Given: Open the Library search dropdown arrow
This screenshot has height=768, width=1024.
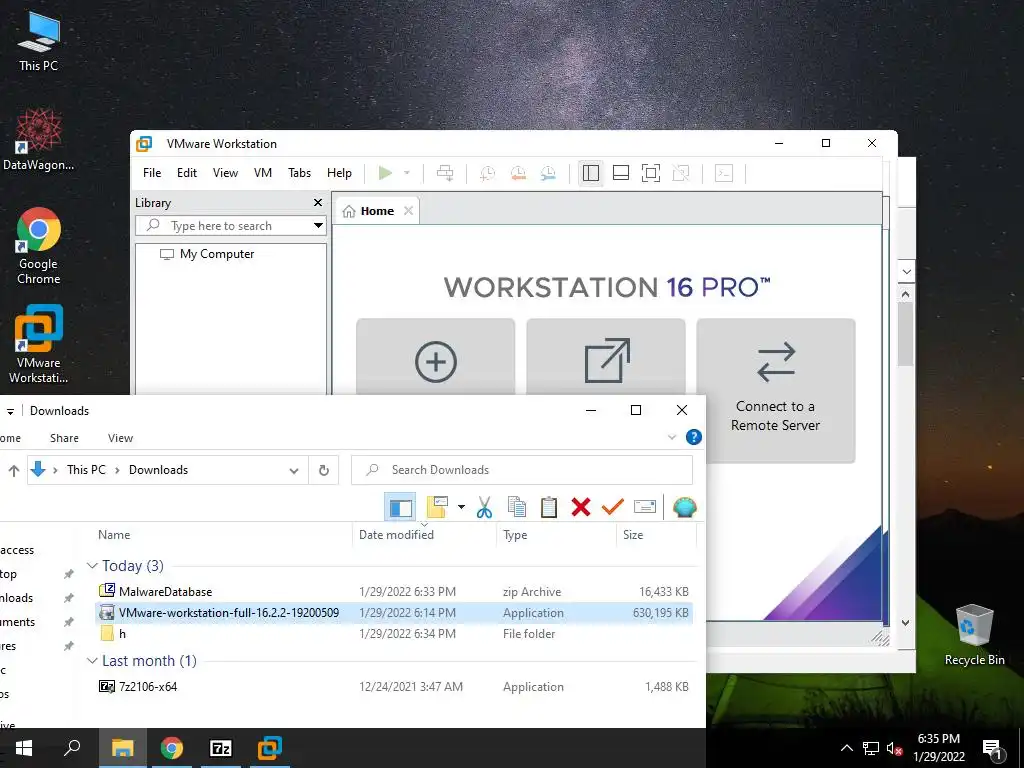Looking at the screenshot, I should click(318, 226).
